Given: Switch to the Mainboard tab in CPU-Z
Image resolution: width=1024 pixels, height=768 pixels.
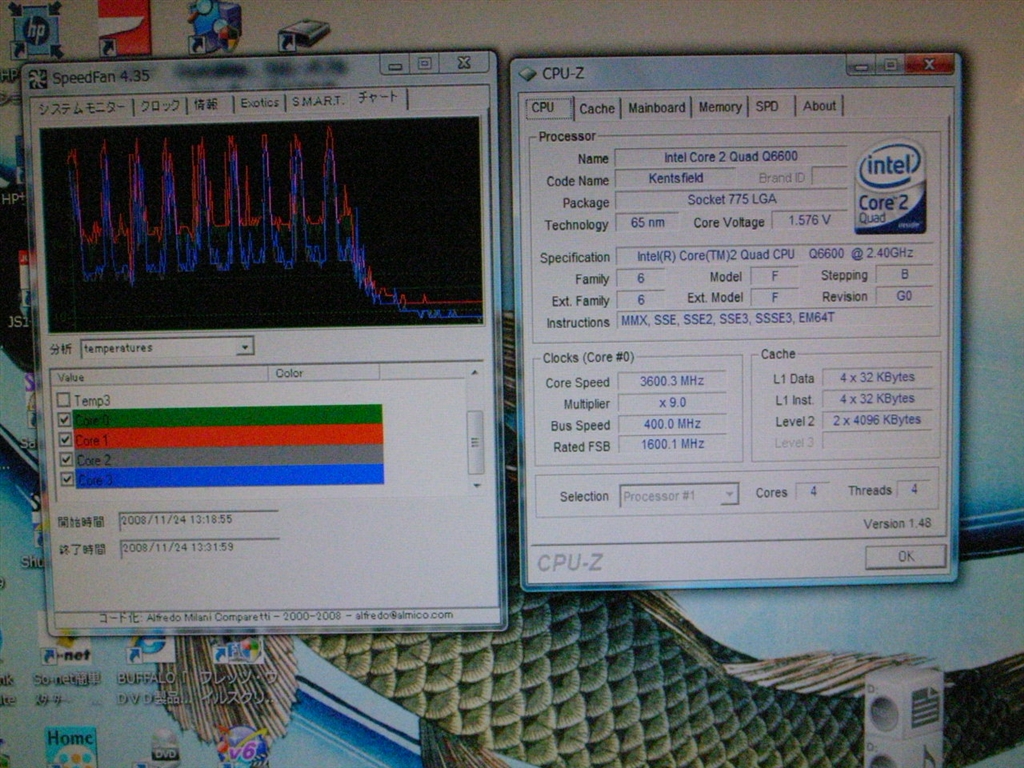Looking at the screenshot, I should coord(656,107).
